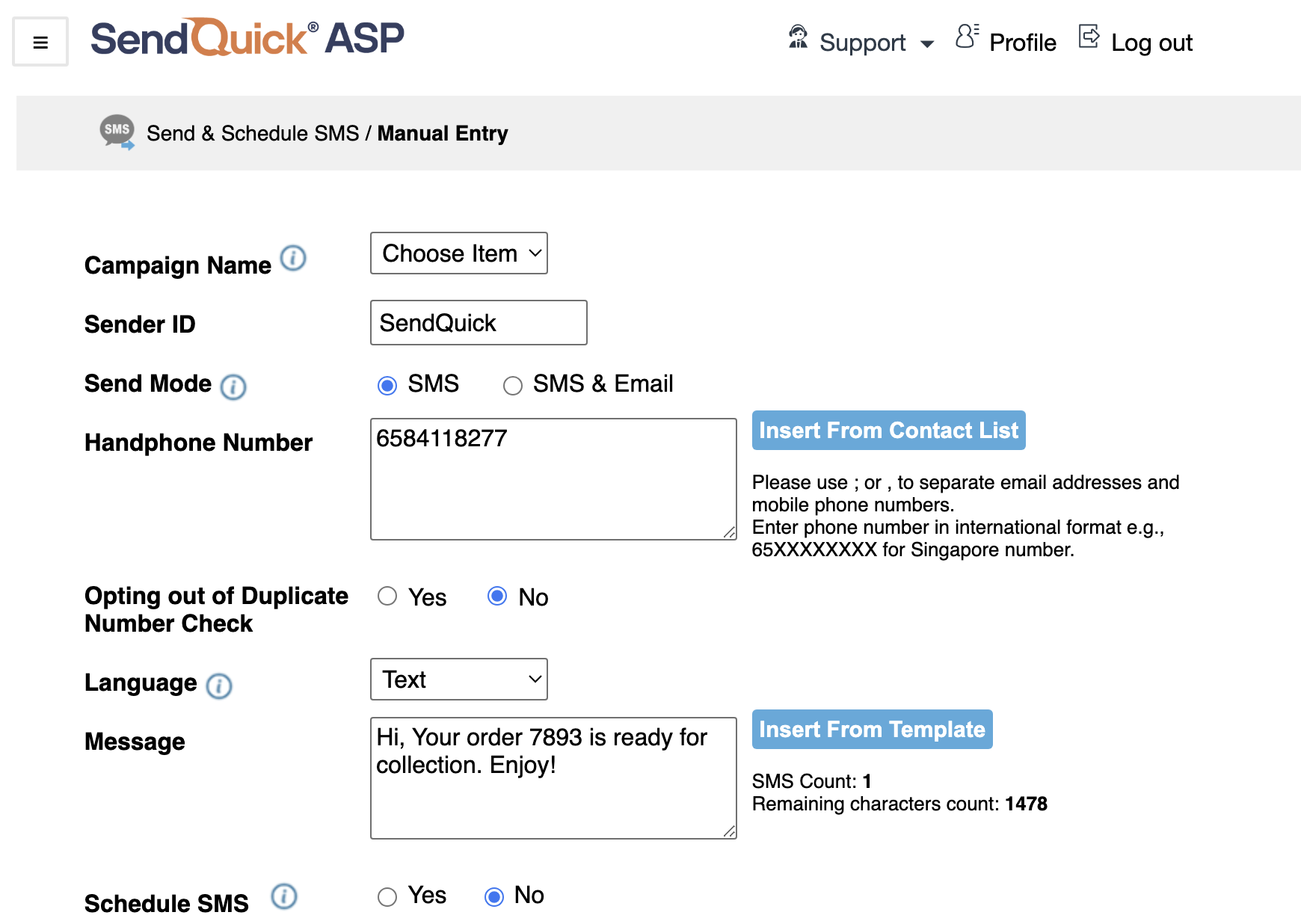Click the Send Mode info icon
The width and height of the screenshot is (1301, 924).
233,386
